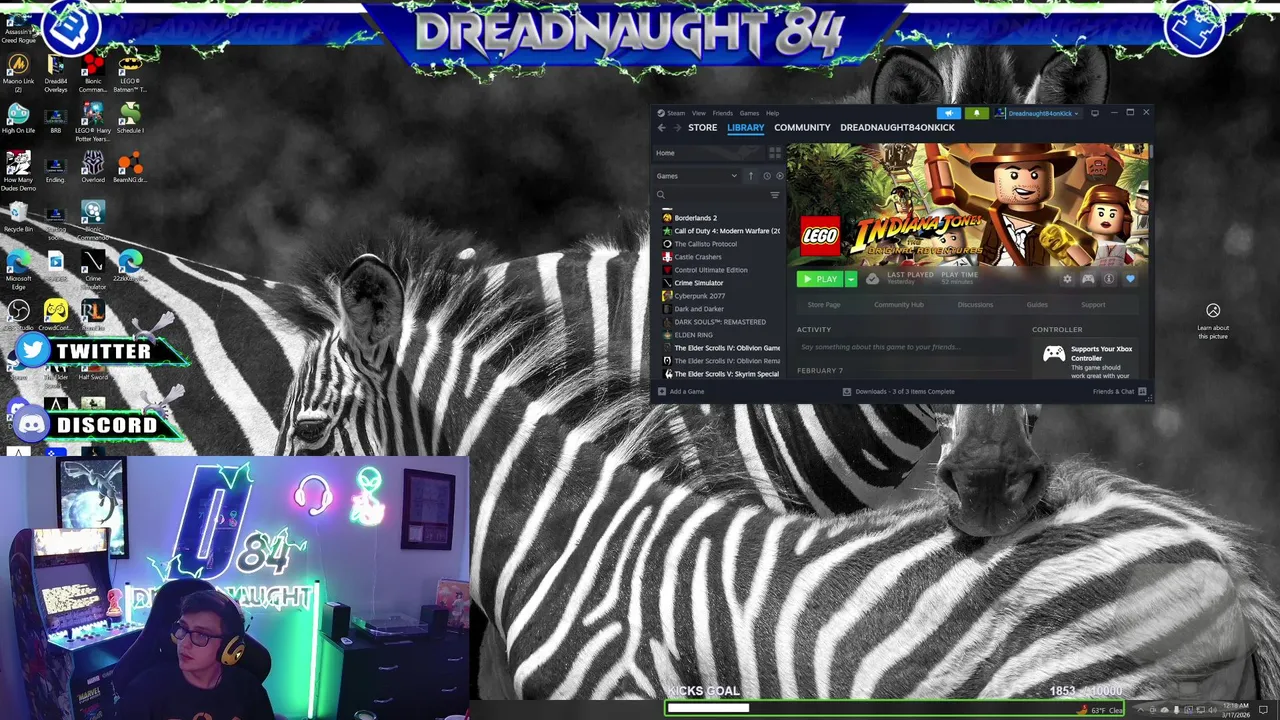Open the DREADNAUGHT84ONKICK profile tab

coord(897,128)
